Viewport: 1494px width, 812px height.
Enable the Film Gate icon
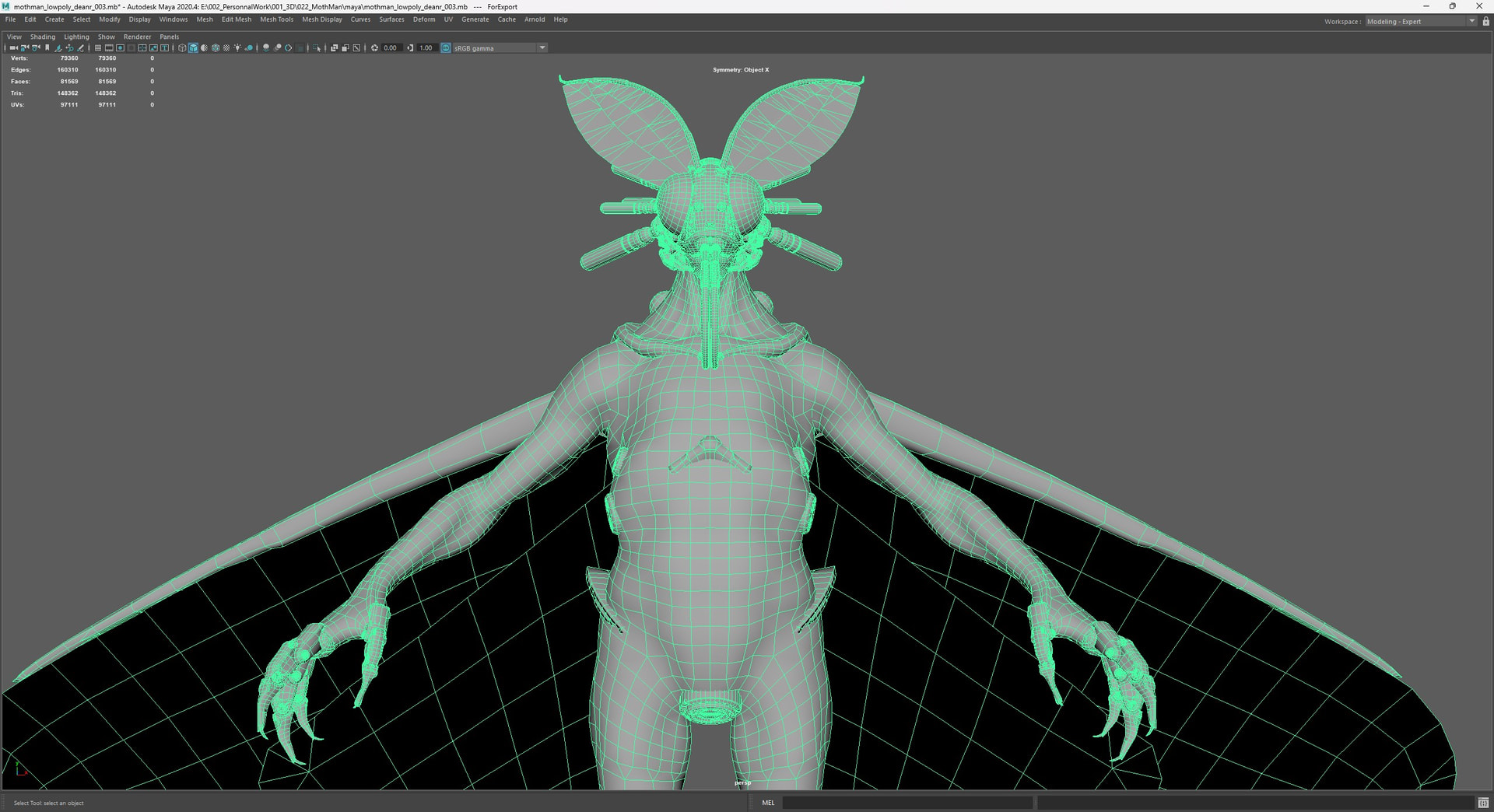tap(109, 48)
